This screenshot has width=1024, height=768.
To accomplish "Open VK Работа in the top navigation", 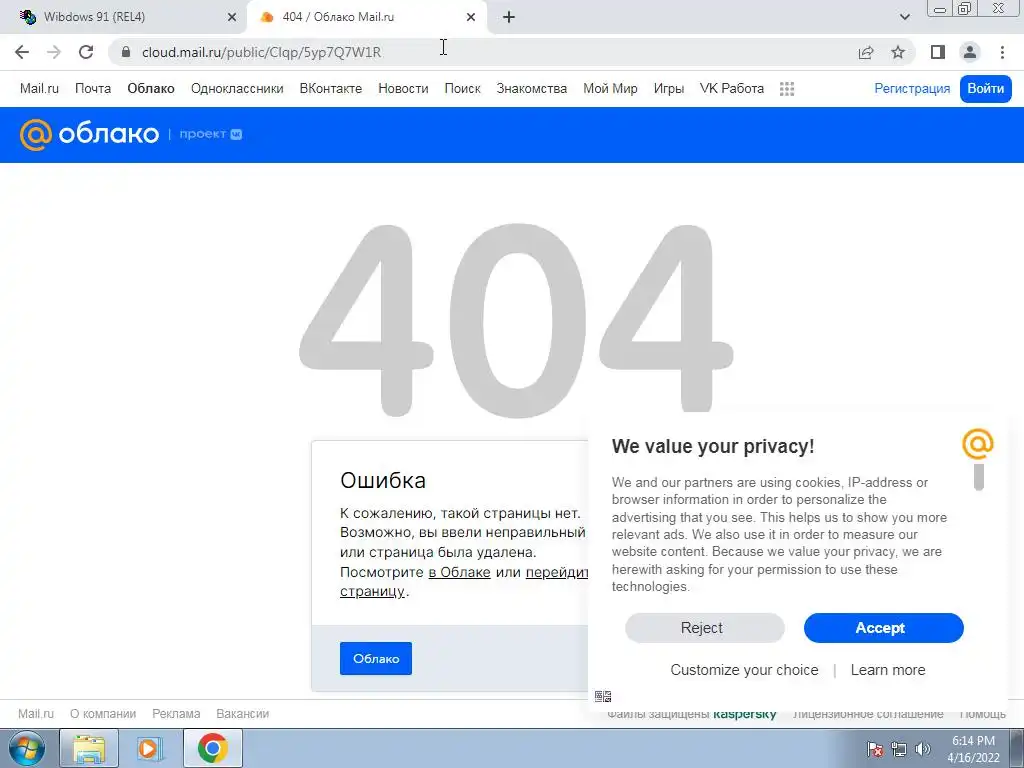I will [731, 89].
